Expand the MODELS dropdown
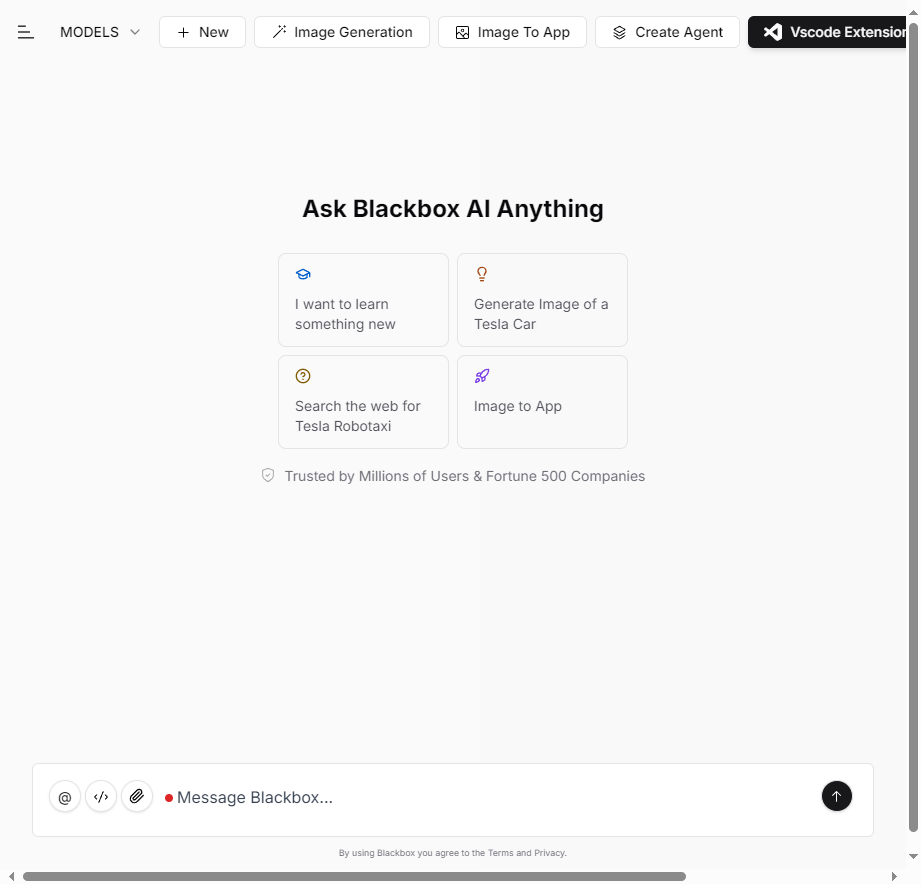The height and width of the screenshot is (884, 921). pyautogui.click(x=100, y=32)
